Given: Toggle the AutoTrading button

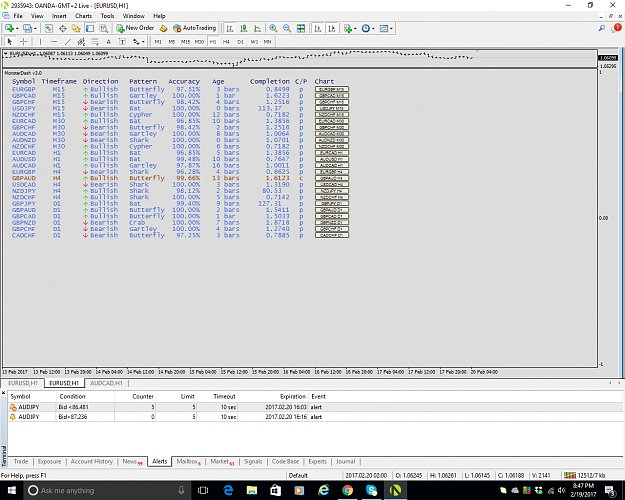Looking at the screenshot, I should tap(195, 28).
